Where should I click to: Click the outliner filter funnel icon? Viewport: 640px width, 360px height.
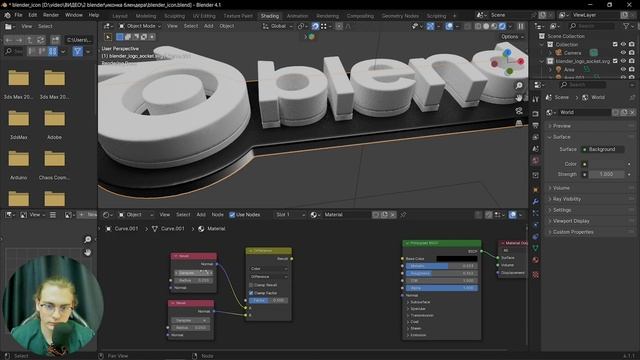coord(626,26)
